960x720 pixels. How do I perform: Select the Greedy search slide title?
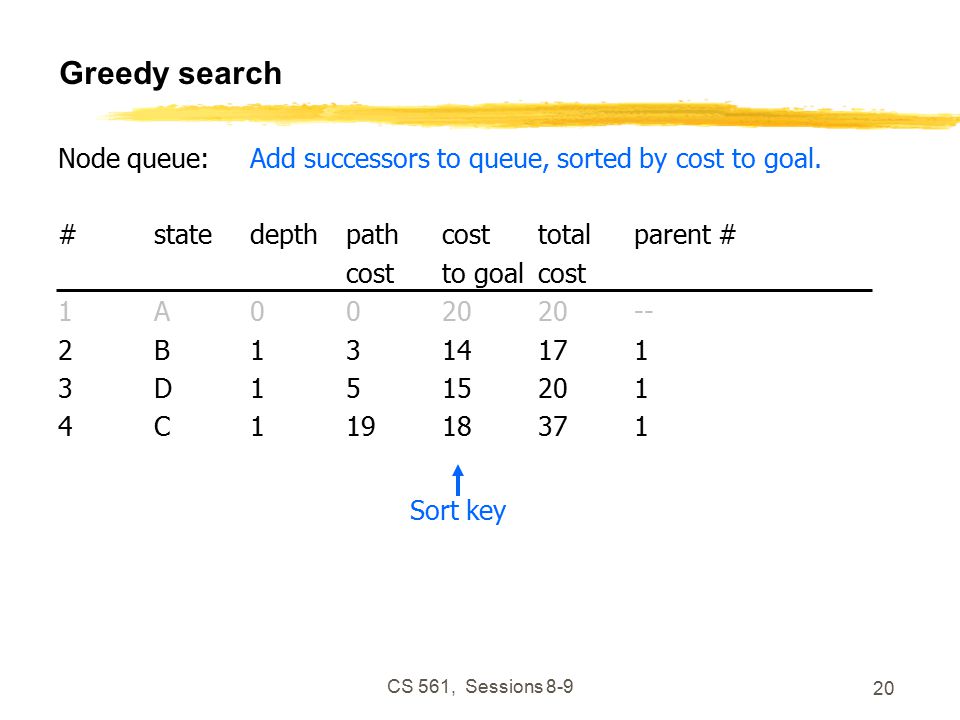[170, 74]
